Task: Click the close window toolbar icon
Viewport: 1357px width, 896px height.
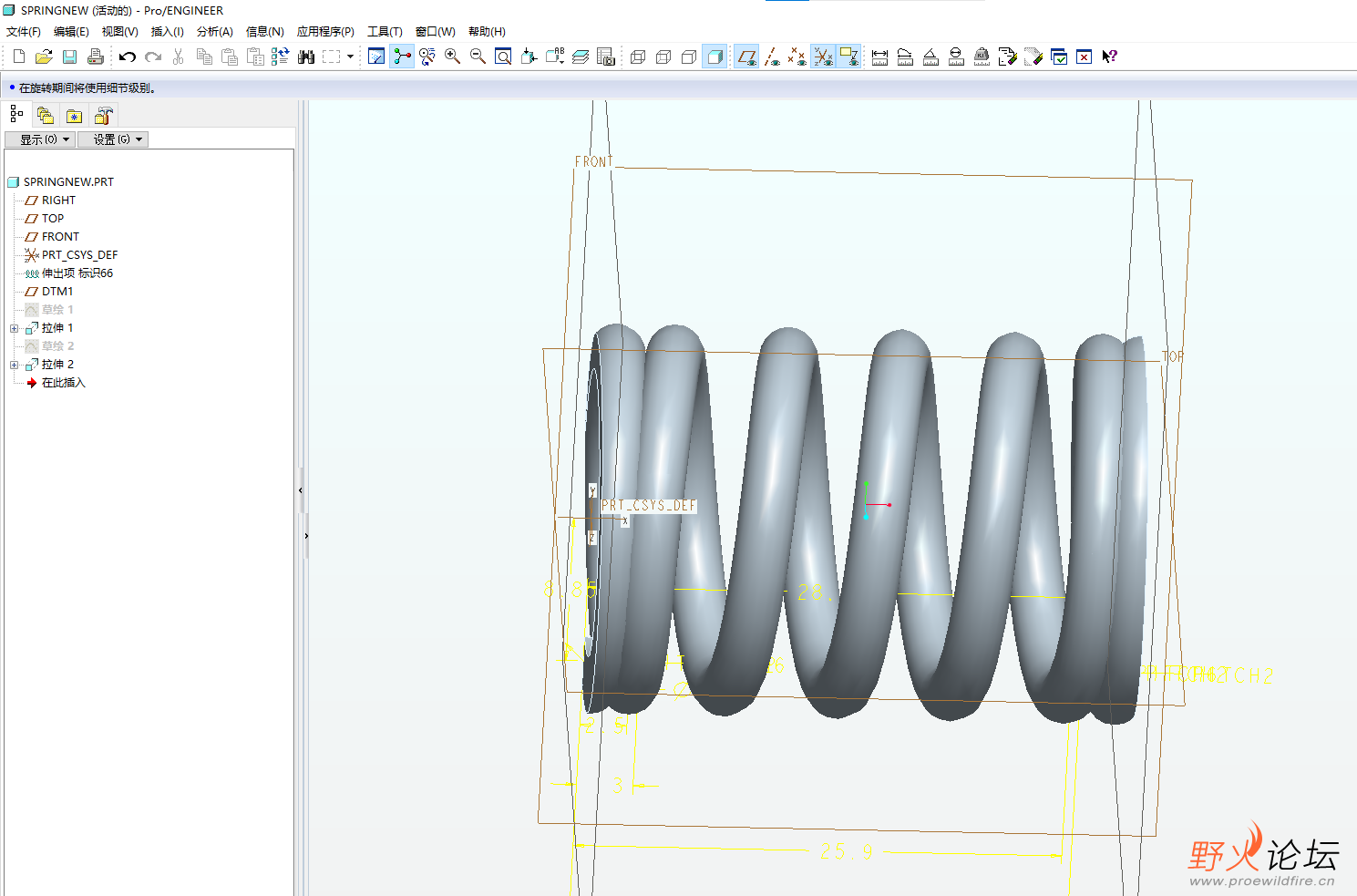Action: pos(1084,57)
